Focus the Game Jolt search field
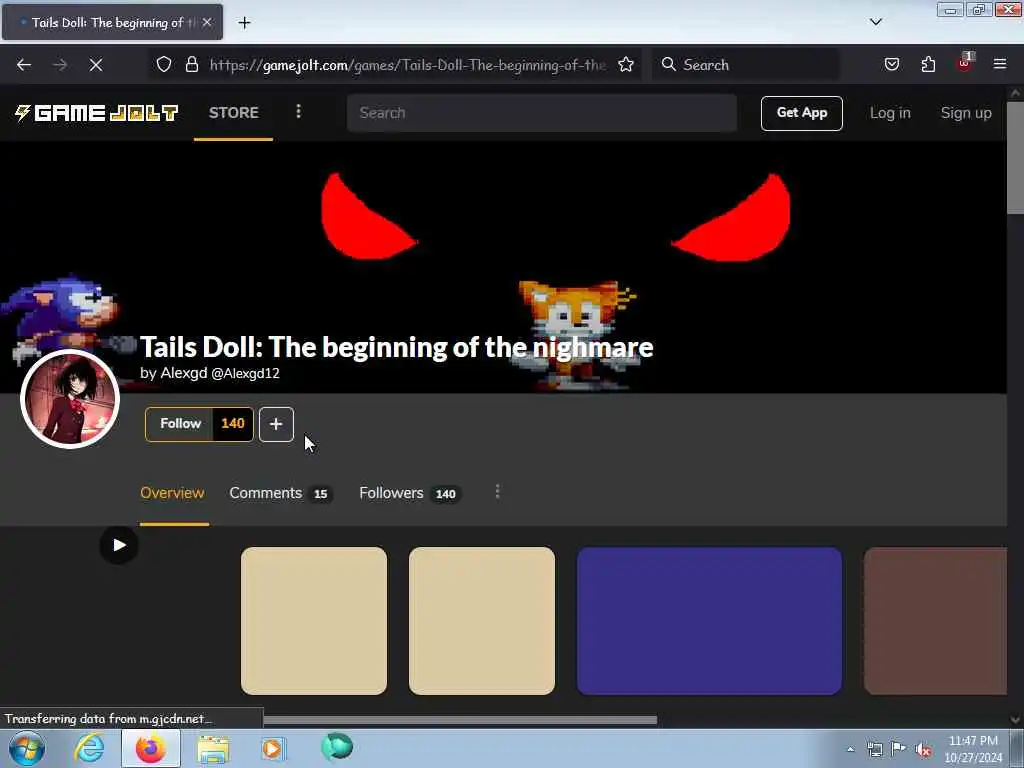The image size is (1024, 768). [x=541, y=113]
